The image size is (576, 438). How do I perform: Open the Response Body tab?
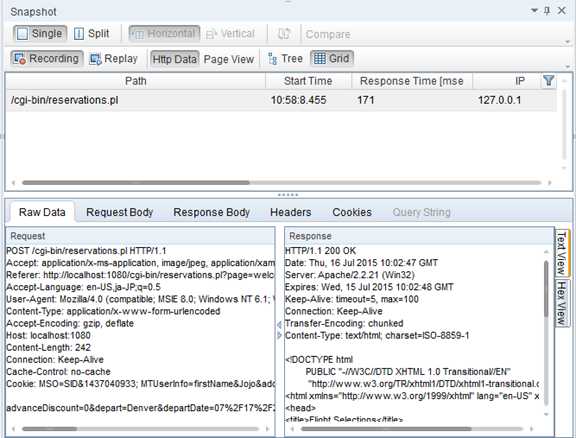point(211,212)
